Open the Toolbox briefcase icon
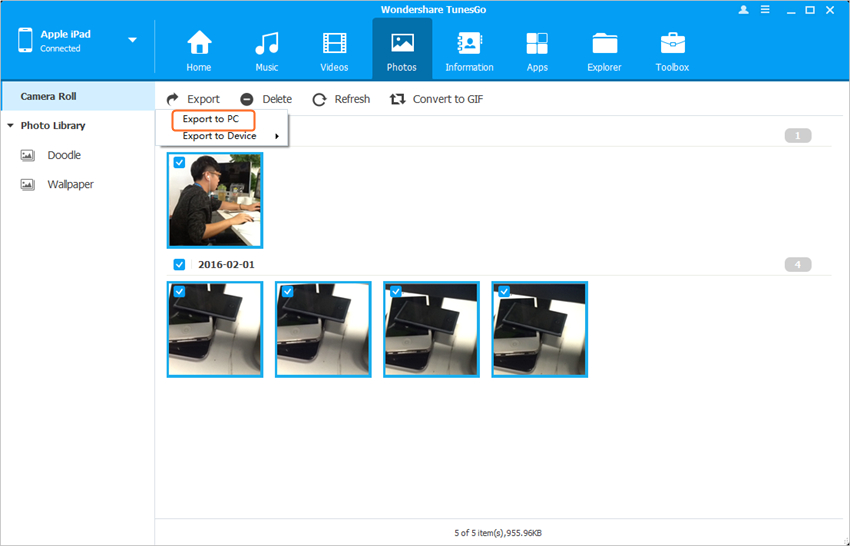The height and width of the screenshot is (546, 850). [672, 44]
